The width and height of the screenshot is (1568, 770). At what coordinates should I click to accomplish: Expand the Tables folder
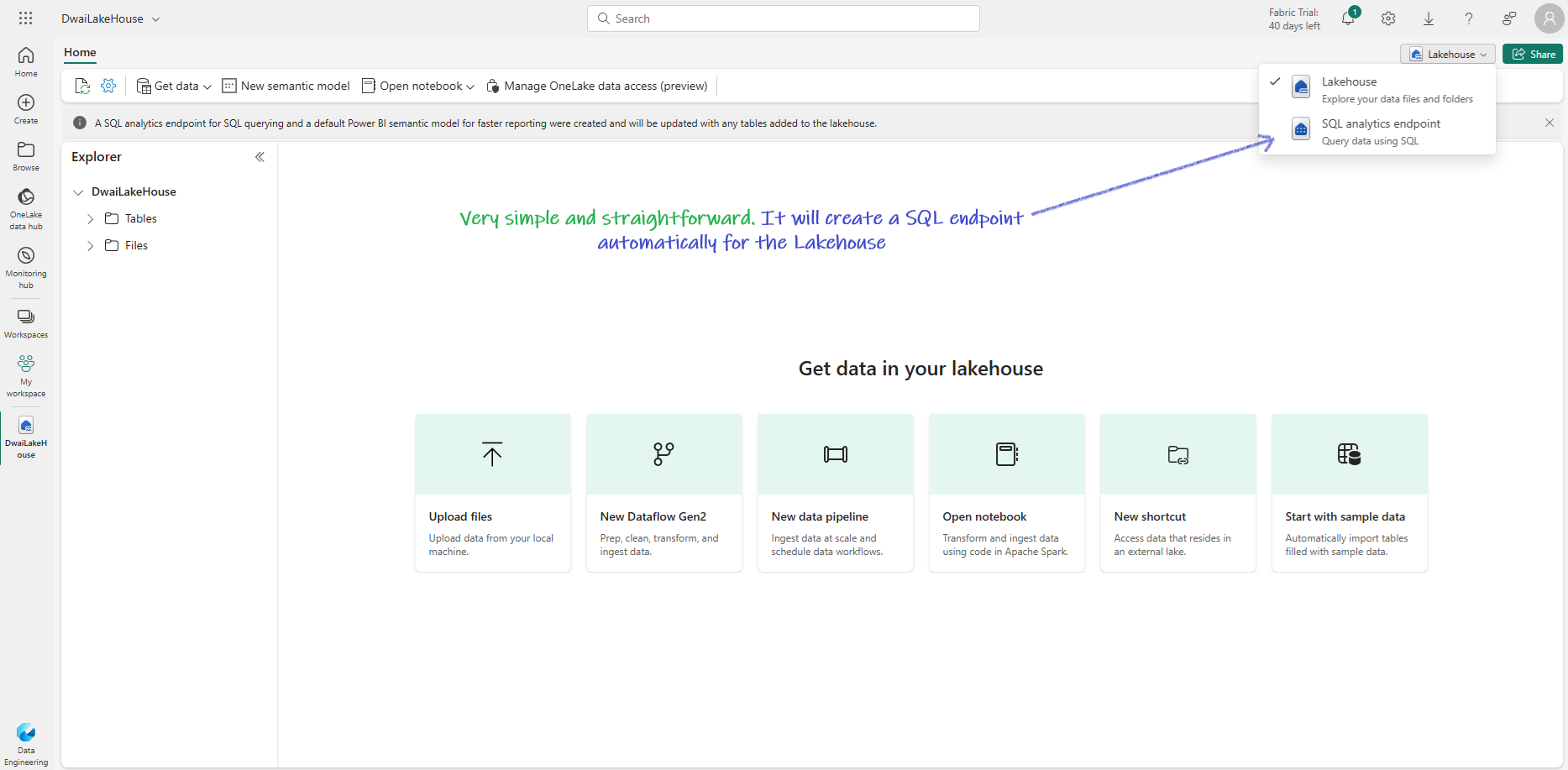(x=91, y=219)
